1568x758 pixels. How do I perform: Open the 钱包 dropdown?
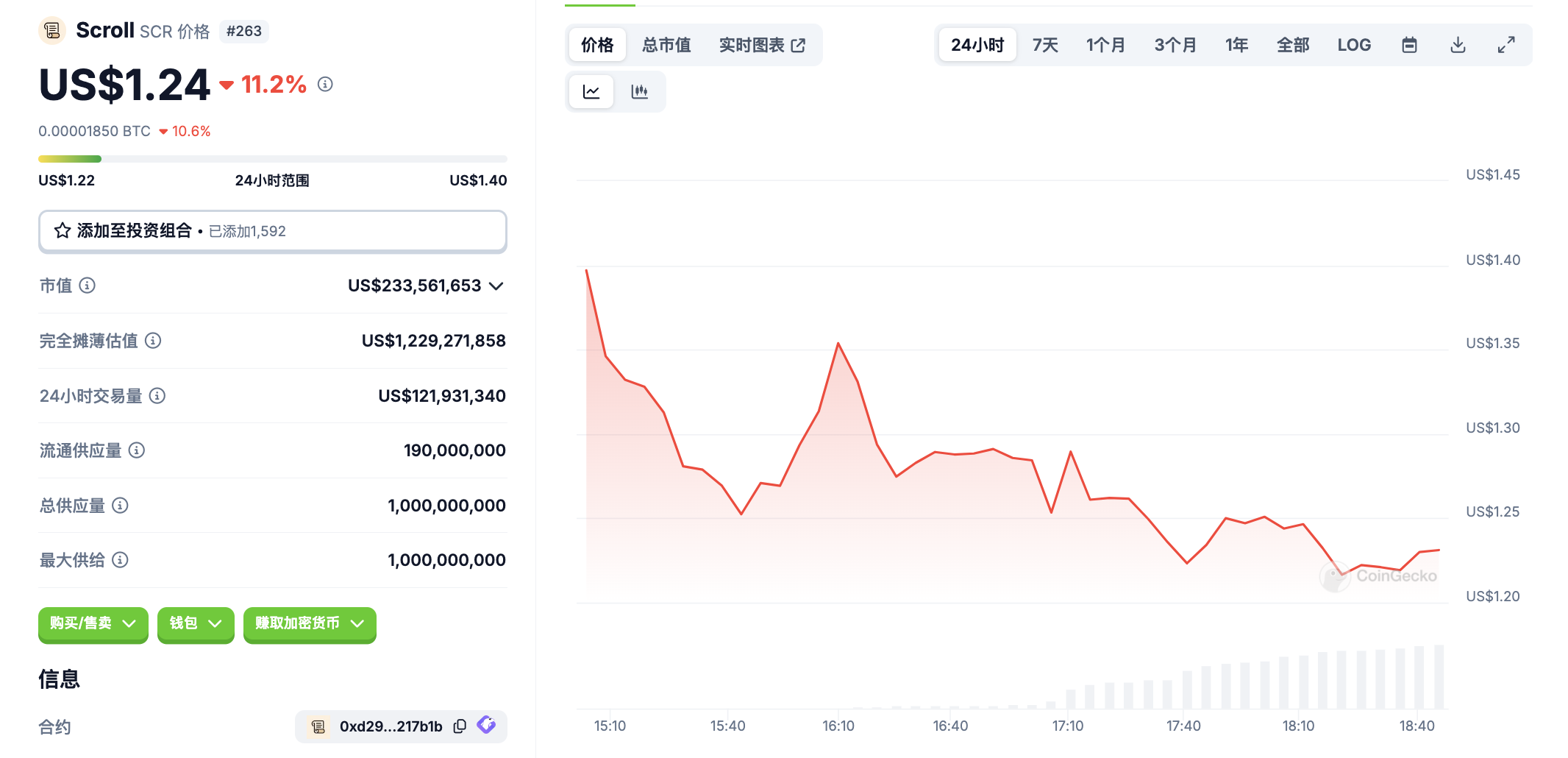click(x=195, y=623)
